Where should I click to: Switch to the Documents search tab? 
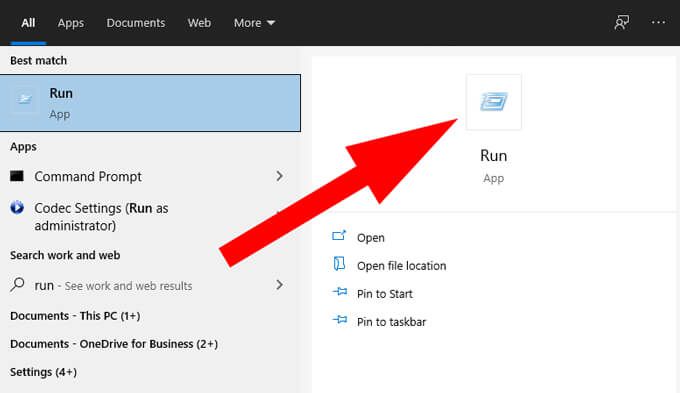136,23
